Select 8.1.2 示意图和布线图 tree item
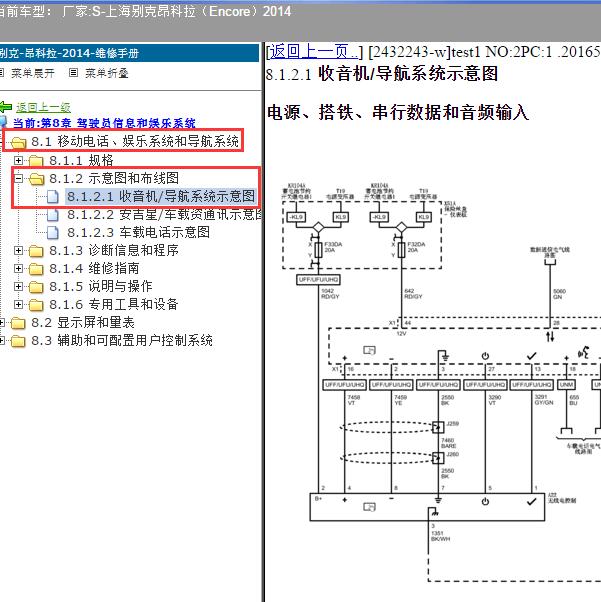 pyautogui.click(x=114, y=178)
